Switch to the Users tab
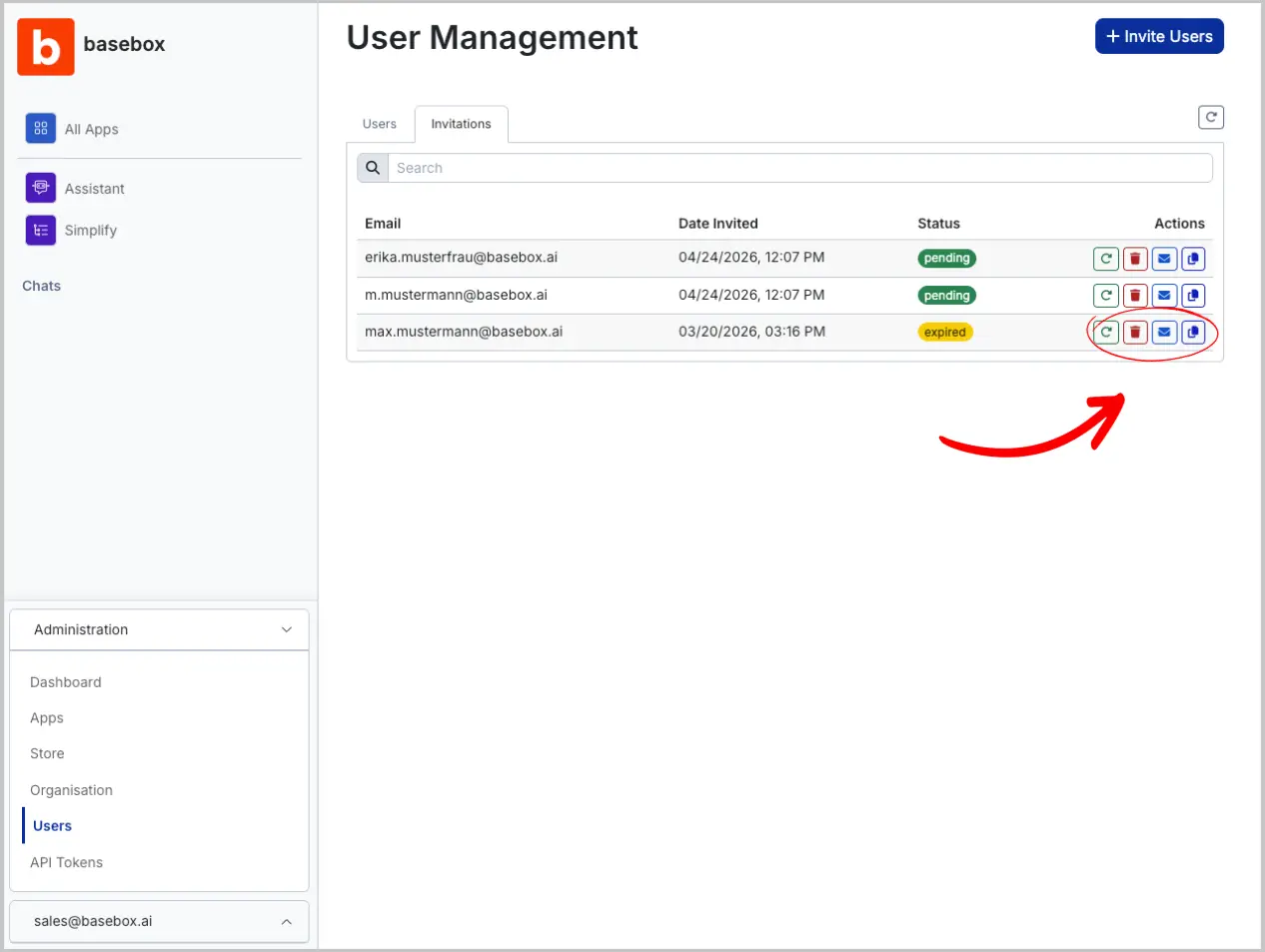This screenshot has height=952, width=1265. (379, 124)
